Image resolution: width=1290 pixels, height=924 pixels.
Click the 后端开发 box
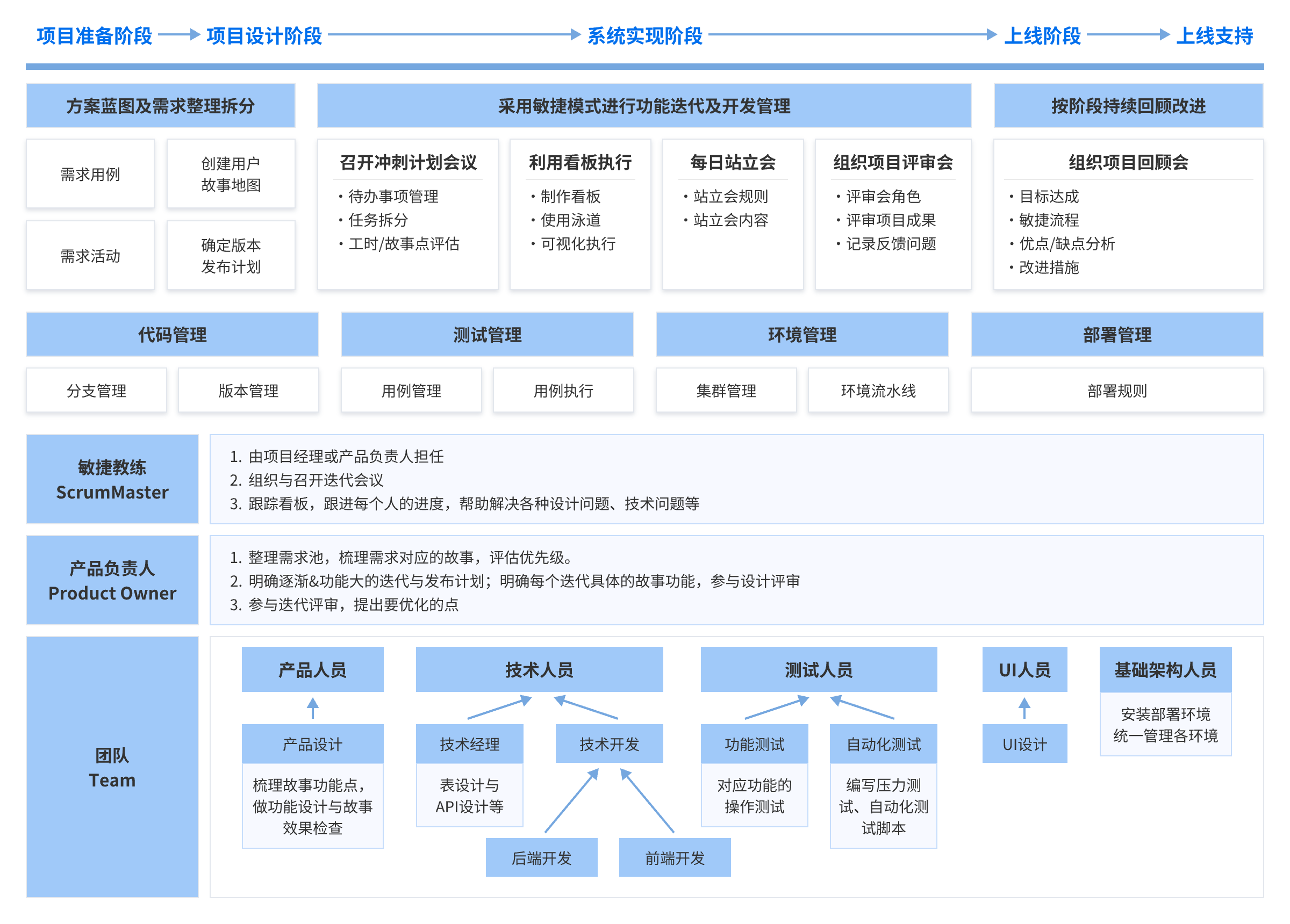[x=541, y=857]
